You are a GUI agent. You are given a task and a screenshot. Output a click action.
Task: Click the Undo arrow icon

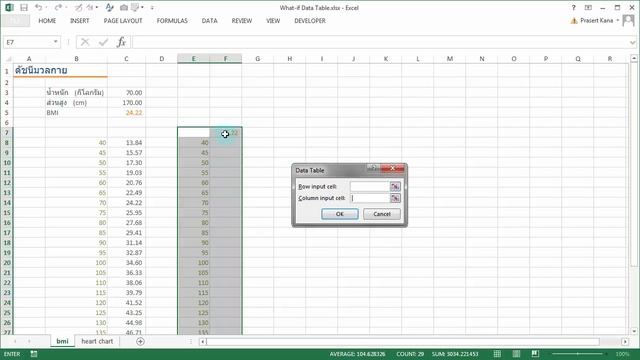(x=38, y=8)
